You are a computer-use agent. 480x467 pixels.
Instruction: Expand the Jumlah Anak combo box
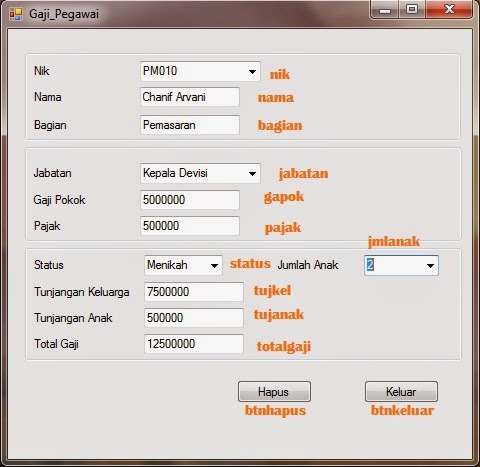[401, 265]
